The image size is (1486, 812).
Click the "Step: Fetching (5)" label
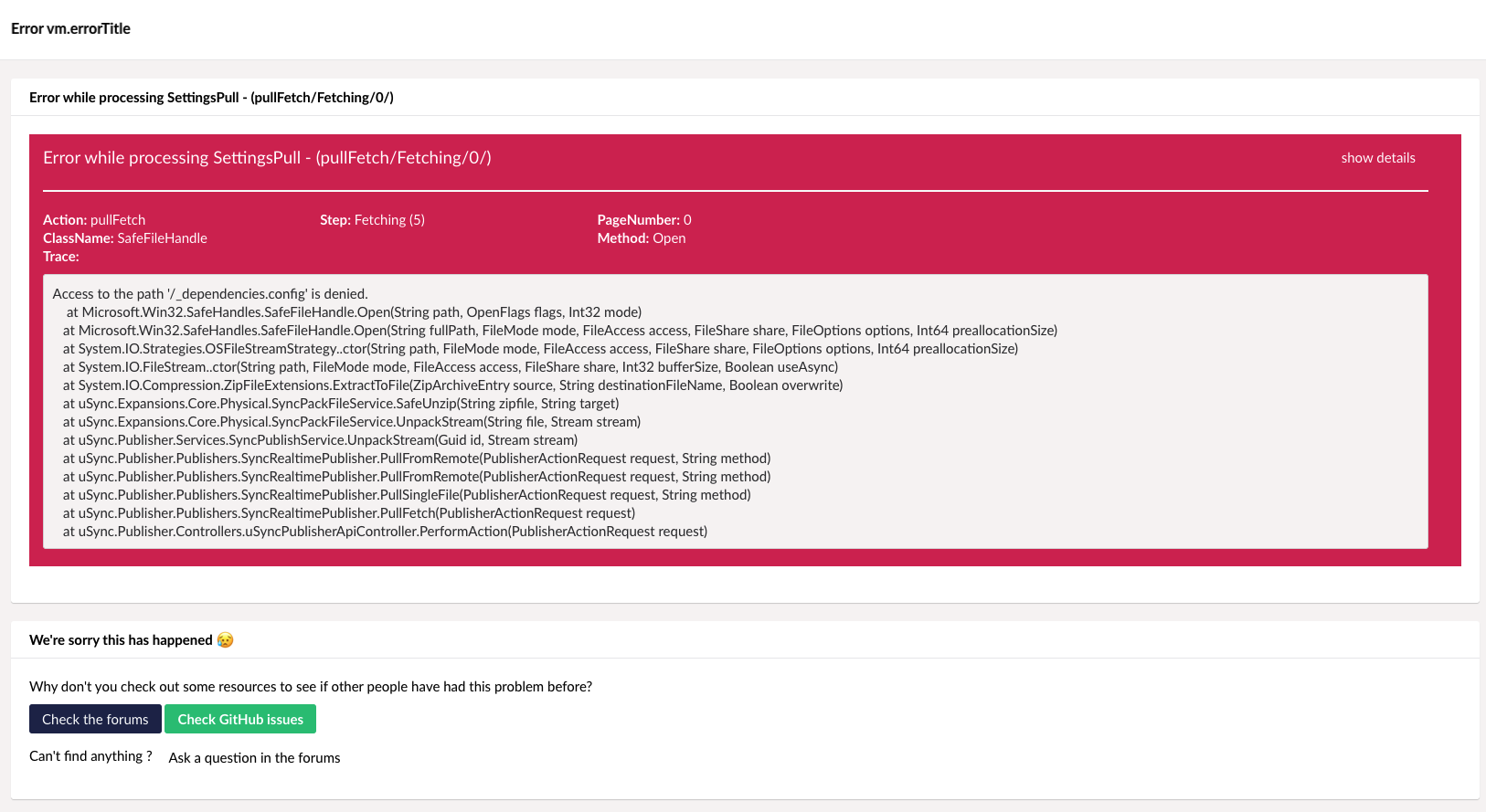click(372, 219)
